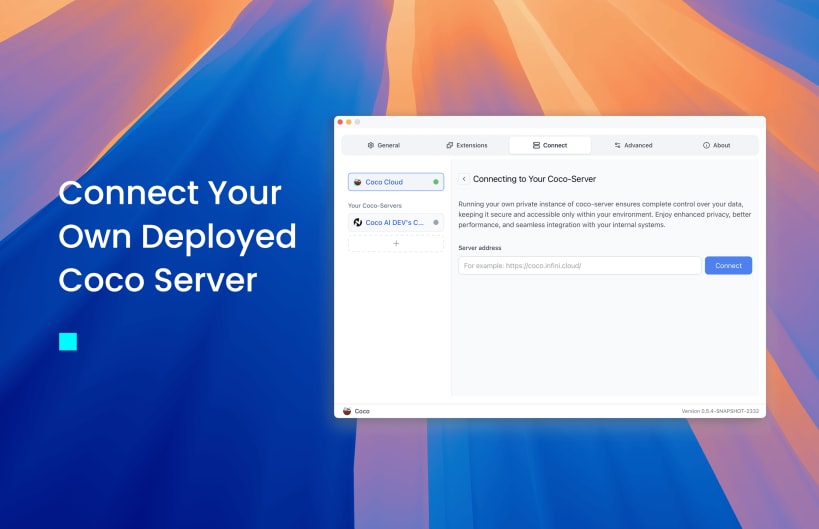
Task: Select the Connect tab
Action: coord(550,145)
